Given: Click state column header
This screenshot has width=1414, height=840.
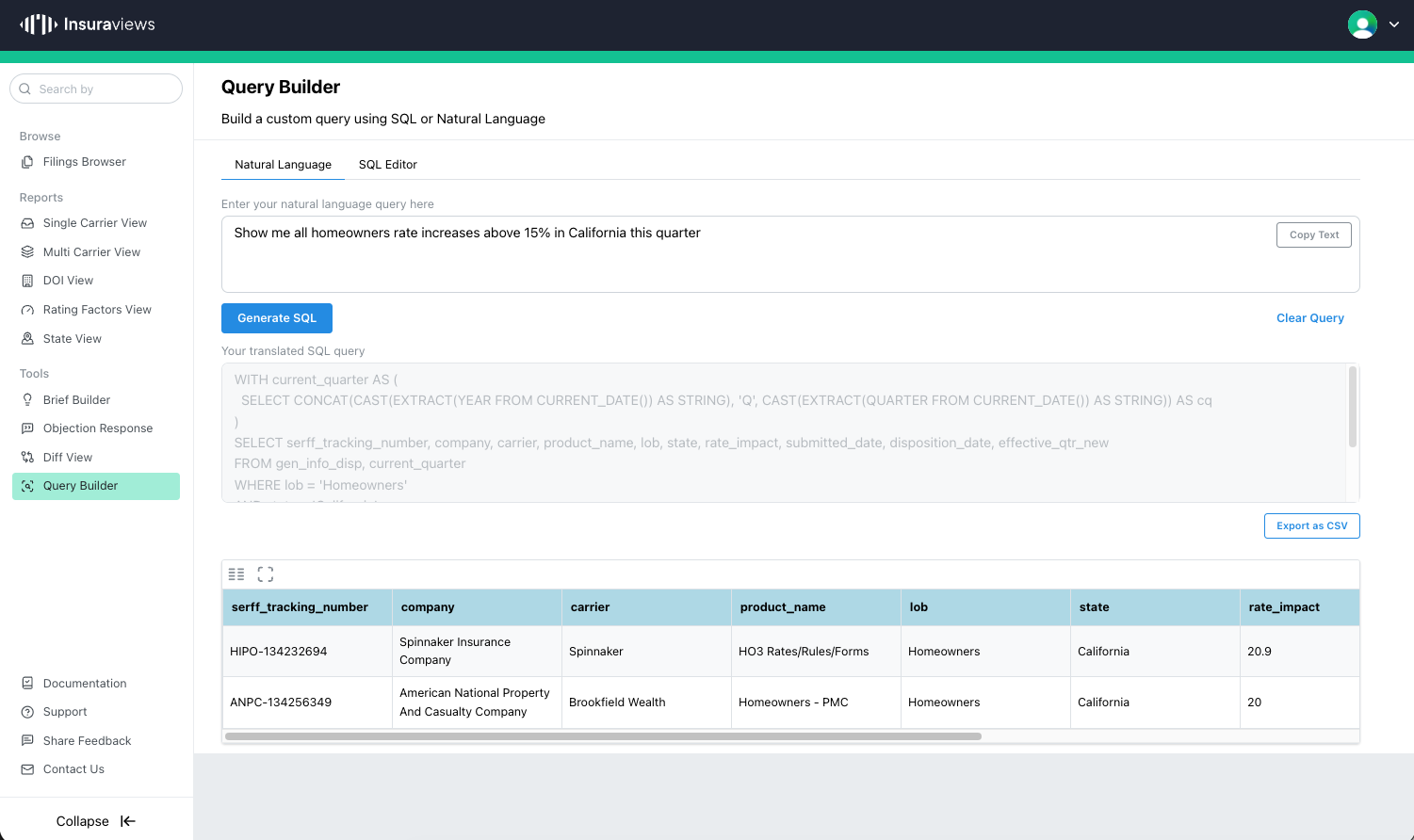Looking at the screenshot, I should coord(1155,607).
